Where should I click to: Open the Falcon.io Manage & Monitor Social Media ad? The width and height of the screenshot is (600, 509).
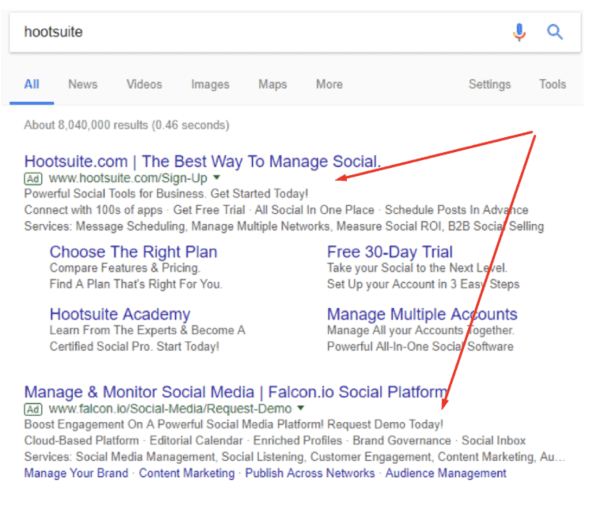tap(236, 392)
